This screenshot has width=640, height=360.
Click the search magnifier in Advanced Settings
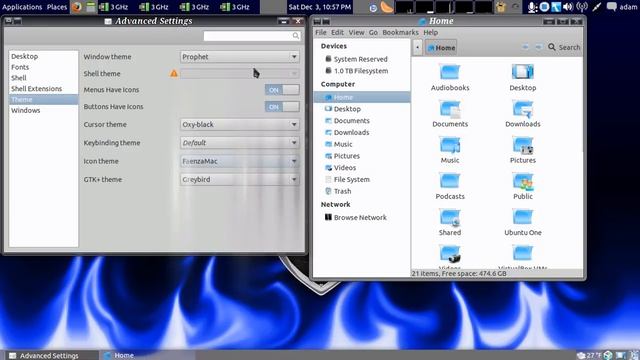296,36
